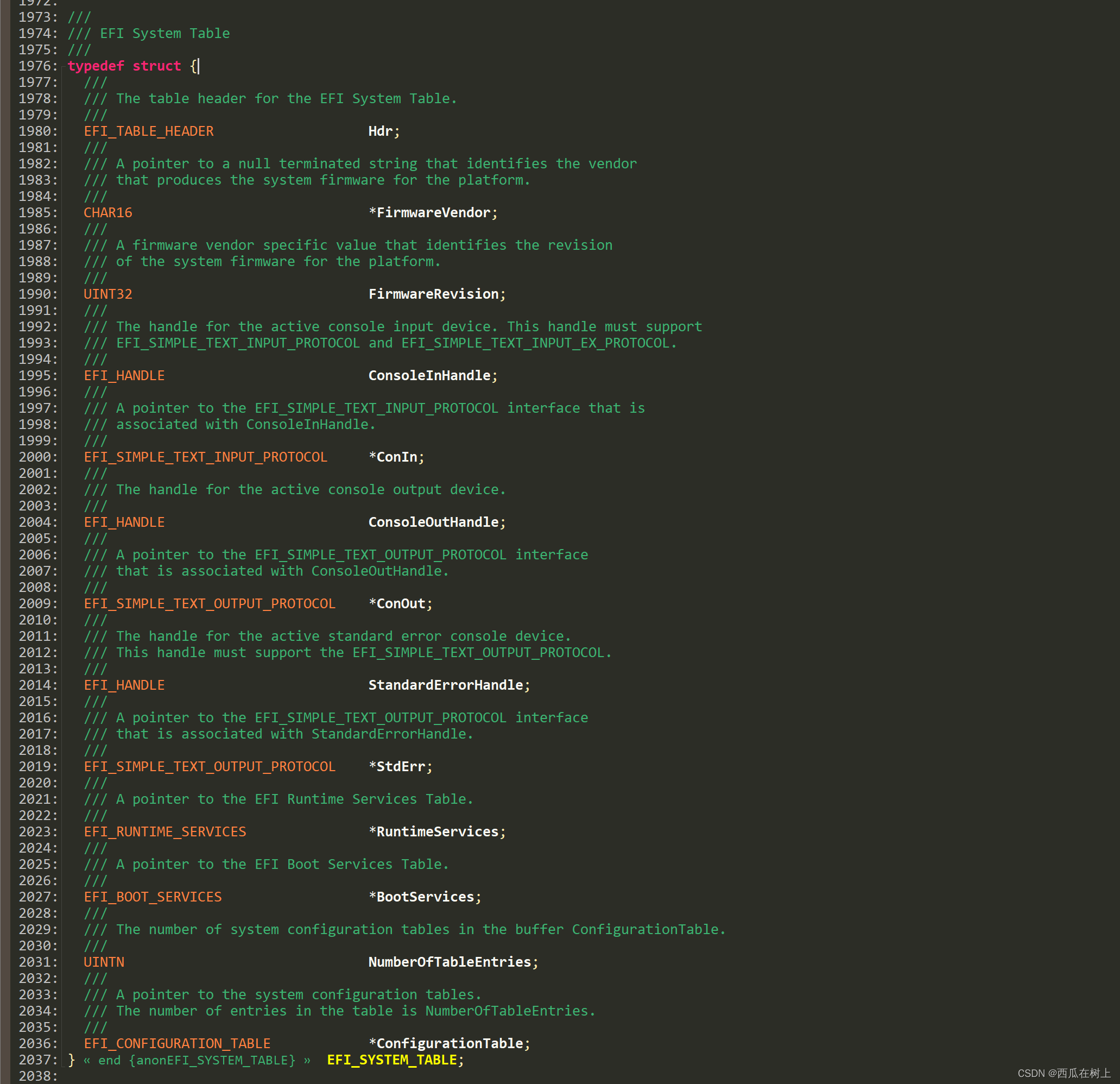Click the CHAR16 type on line 1985
This screenshot has width=1120, height=1084.
click(108, 213)
